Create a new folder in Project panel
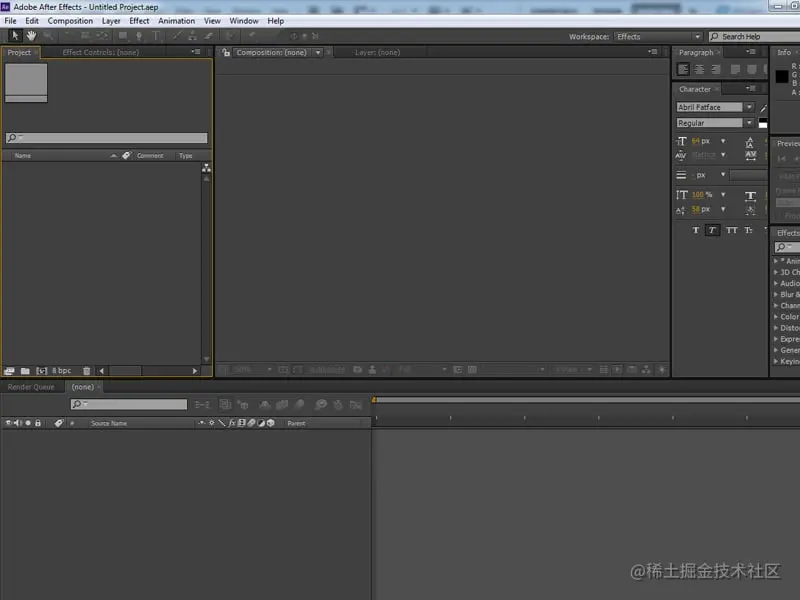Image resolution: width=800 pixels, height=600 pixels. point(25,371)
